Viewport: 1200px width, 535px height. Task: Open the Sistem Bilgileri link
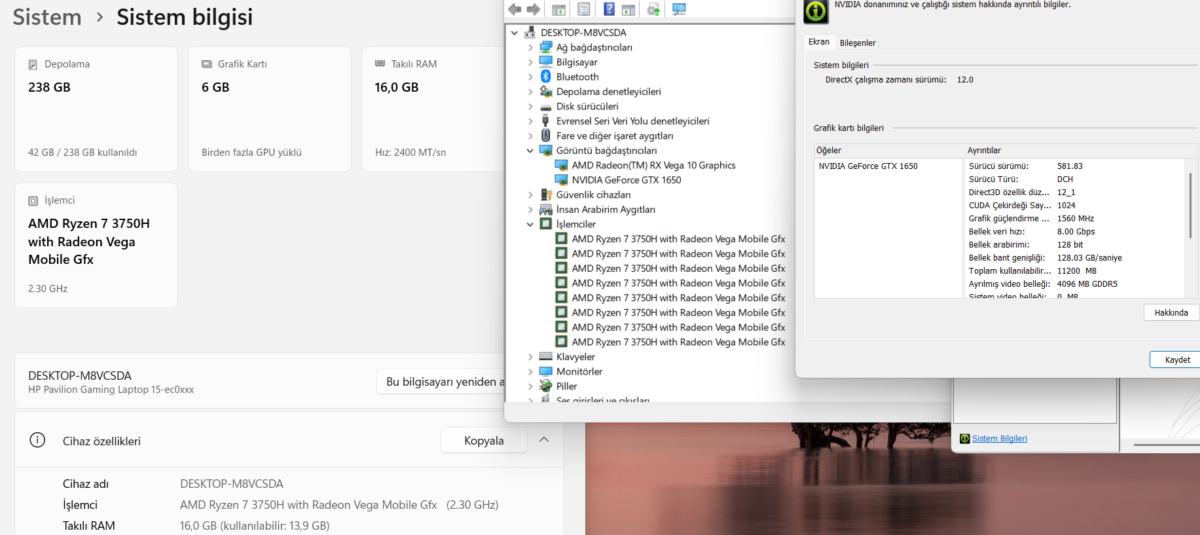pyautogui.click(x=999, y=438)
